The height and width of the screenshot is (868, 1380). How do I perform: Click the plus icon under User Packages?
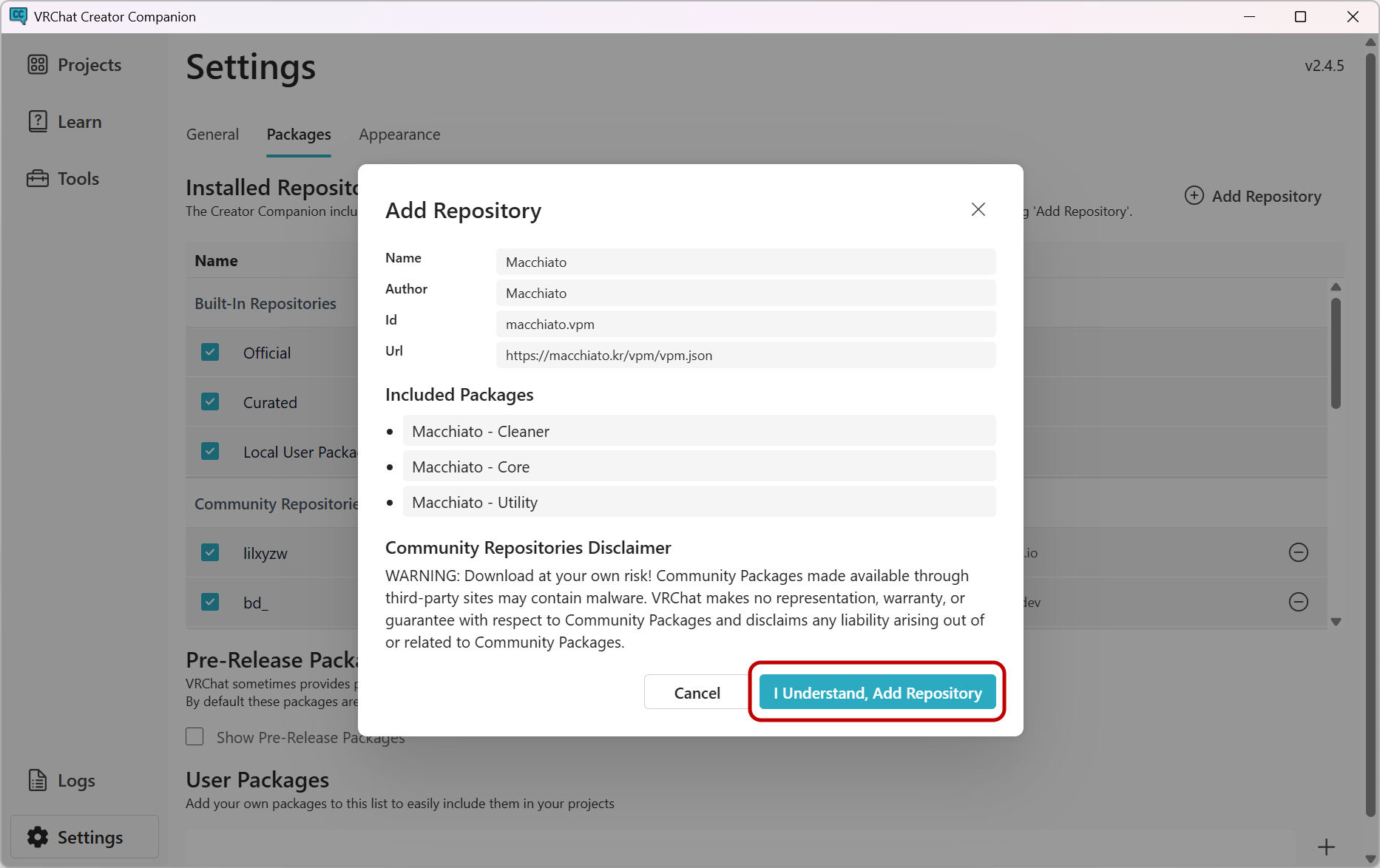(1326, 847)
